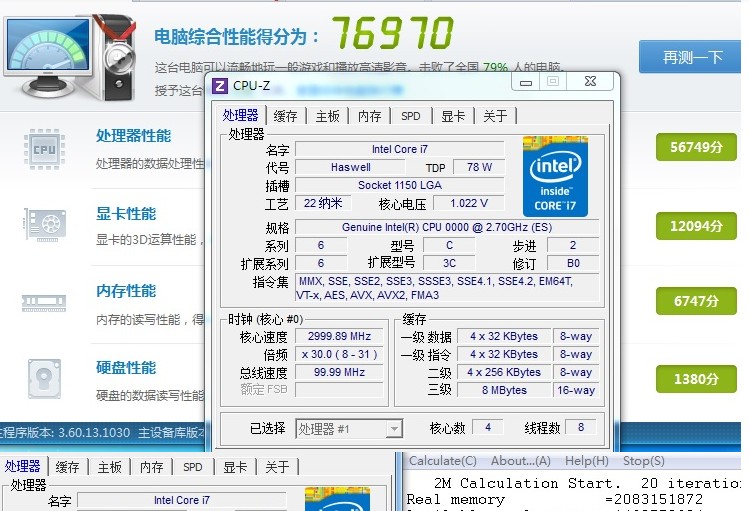
Task: Click the 名字 field showing Intel Core i7
Action: click(400, 149)
